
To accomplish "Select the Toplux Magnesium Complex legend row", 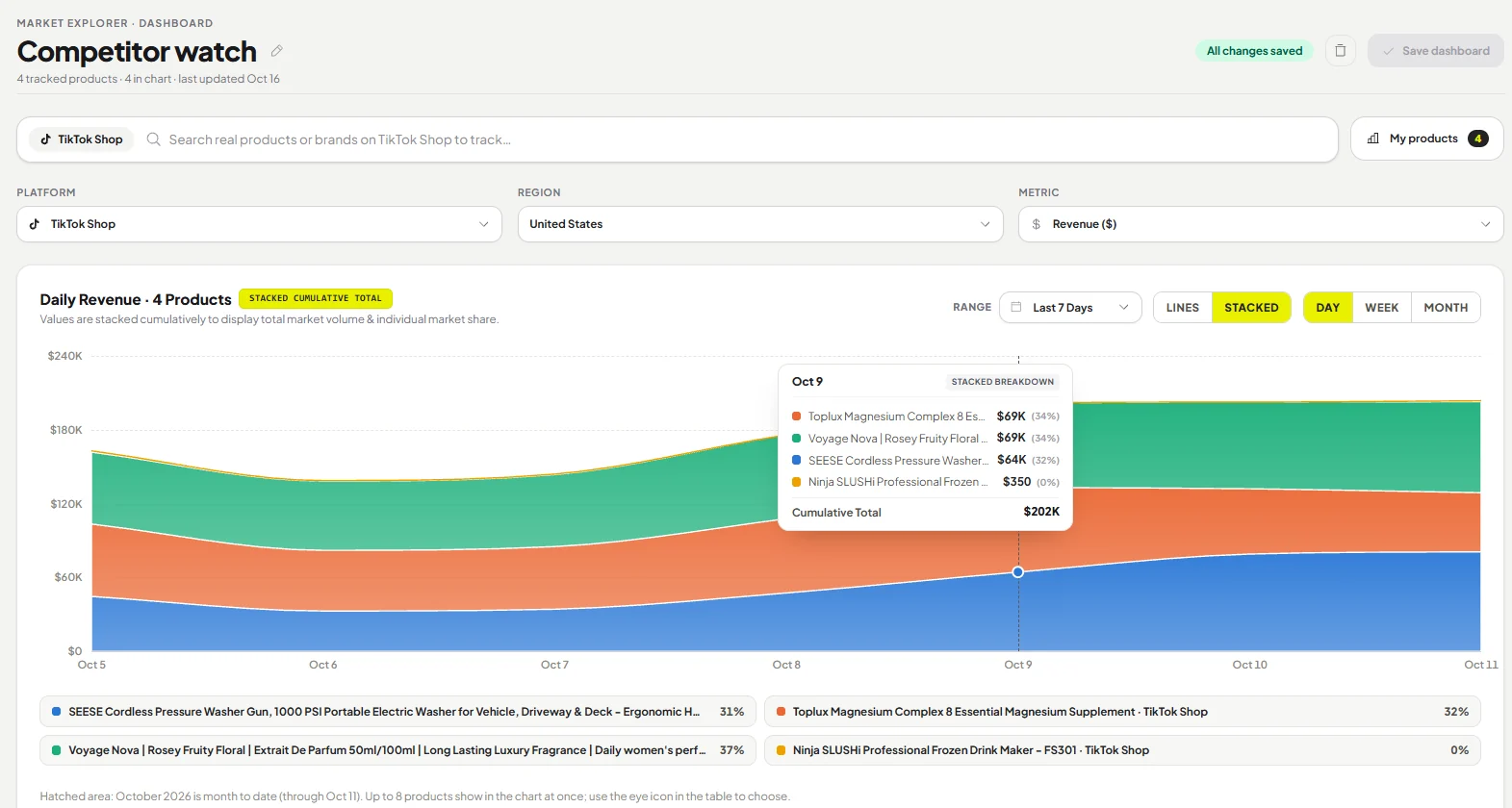I will [1122, 712].
